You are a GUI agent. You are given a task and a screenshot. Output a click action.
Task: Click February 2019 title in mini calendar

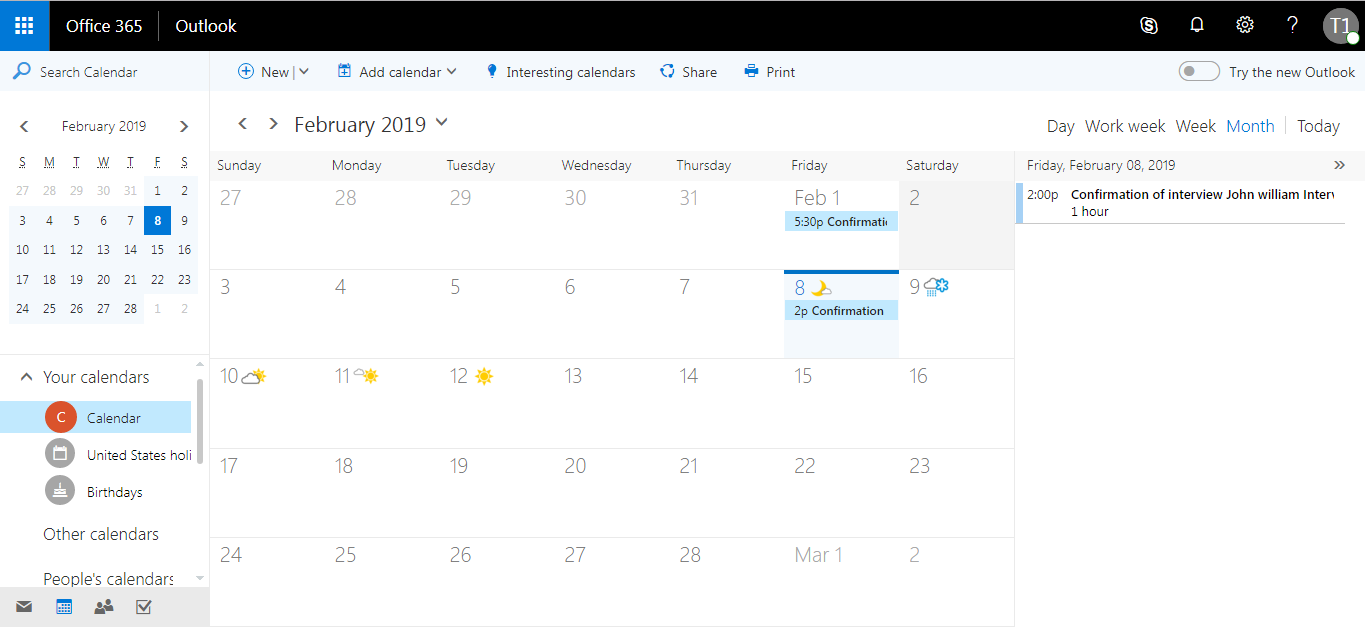(104, 126)
